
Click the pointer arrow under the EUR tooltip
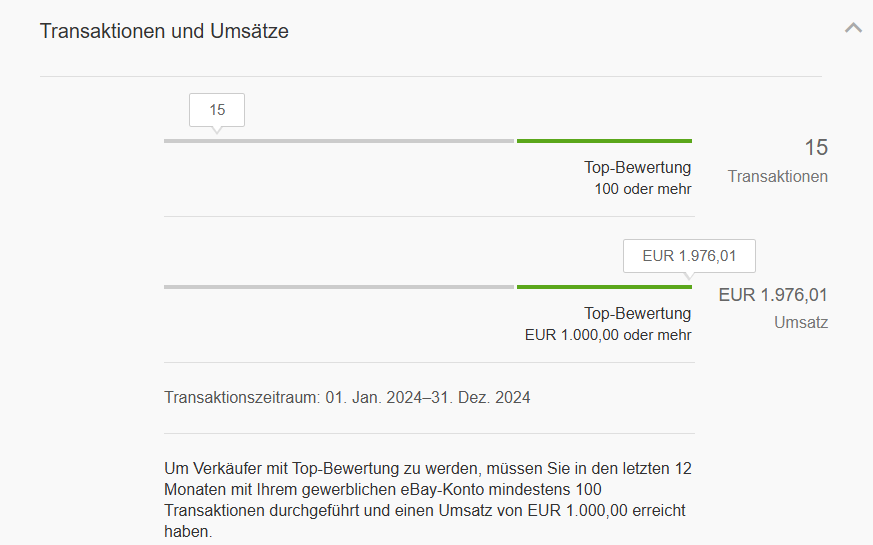pyautogui.click(x=688, y=276)
